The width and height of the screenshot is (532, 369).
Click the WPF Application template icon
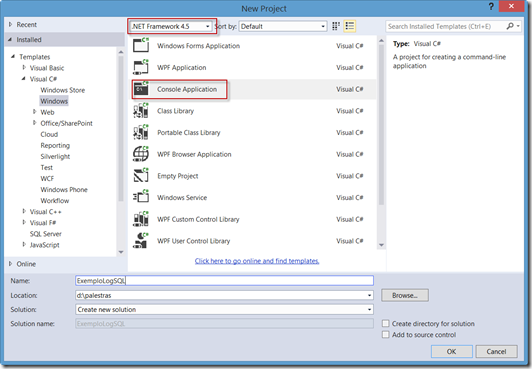[141, 67]
